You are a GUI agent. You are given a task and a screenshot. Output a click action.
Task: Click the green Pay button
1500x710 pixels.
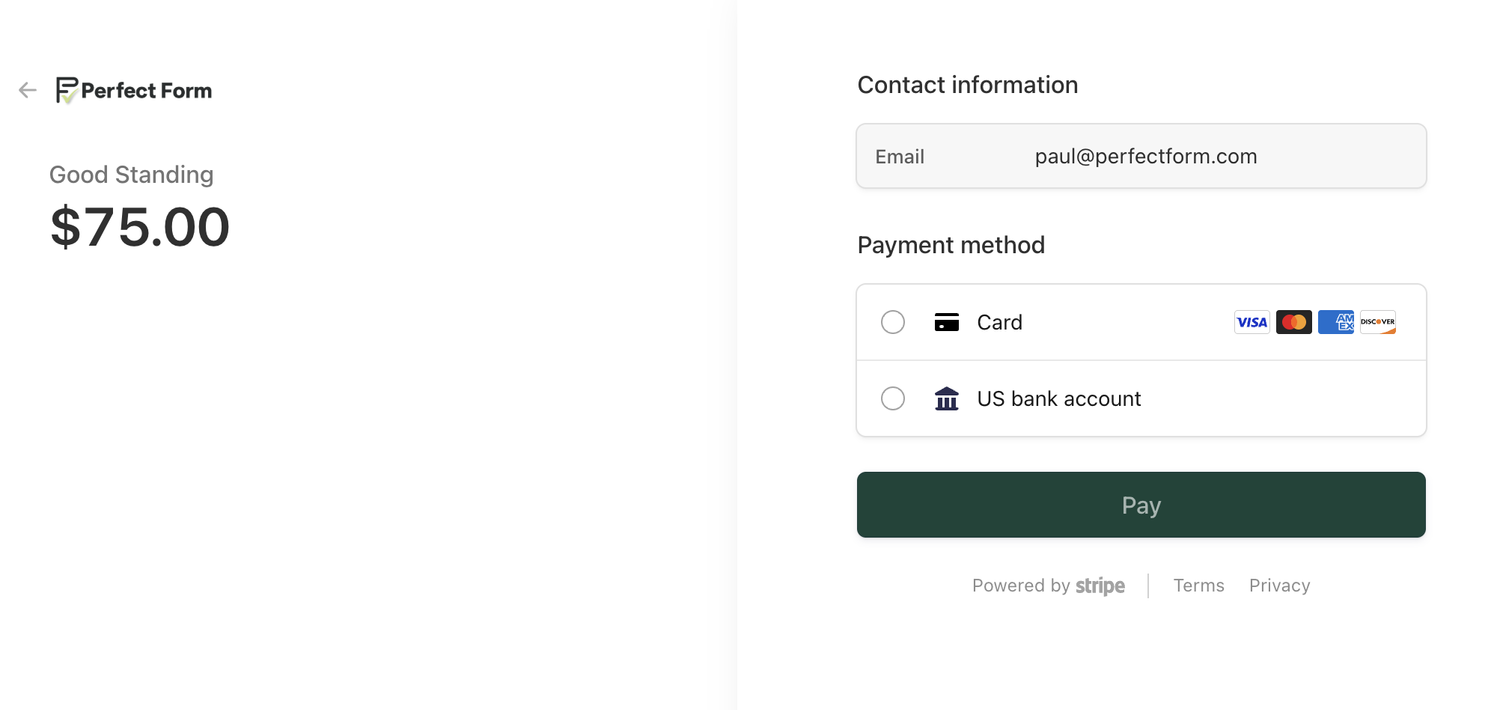pyautogui.click(x=1141, y=505)
